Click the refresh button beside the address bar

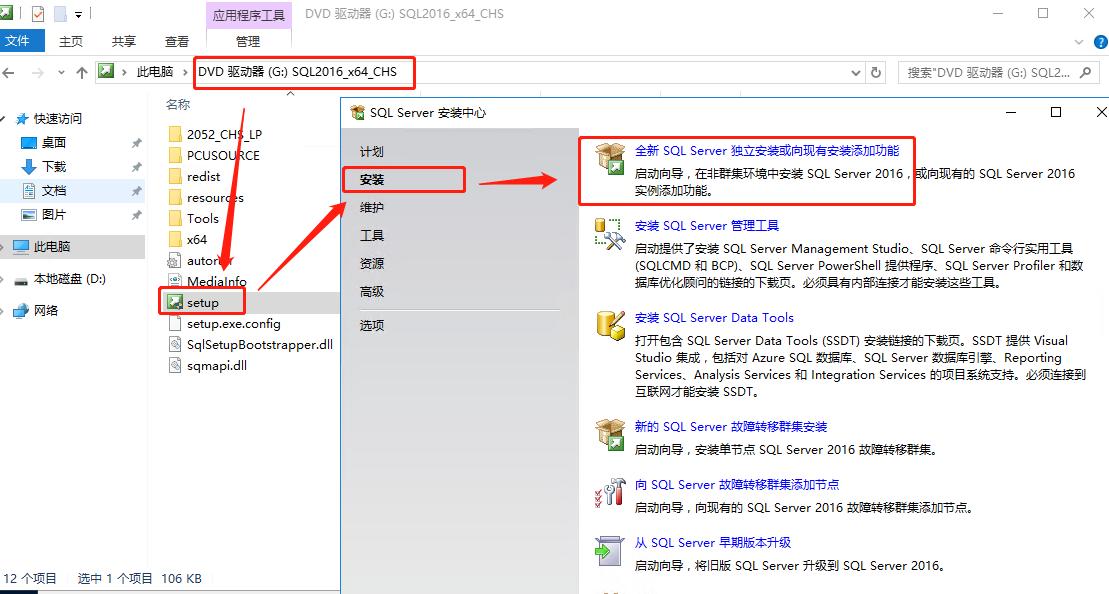(877, 72)
